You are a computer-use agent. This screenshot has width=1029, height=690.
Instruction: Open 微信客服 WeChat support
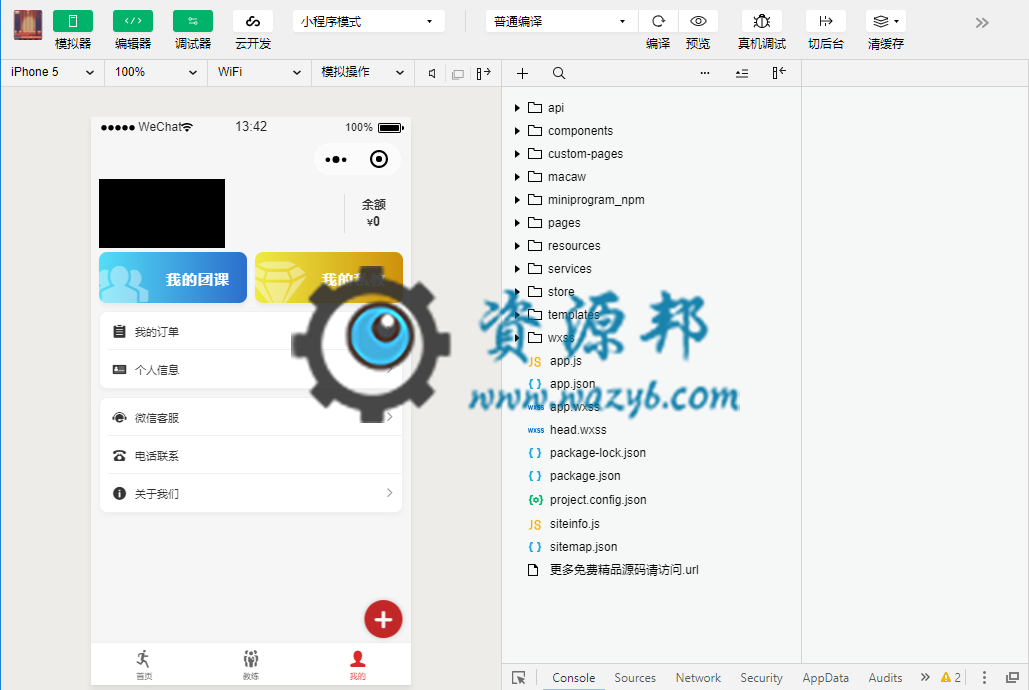coord(251,418)
